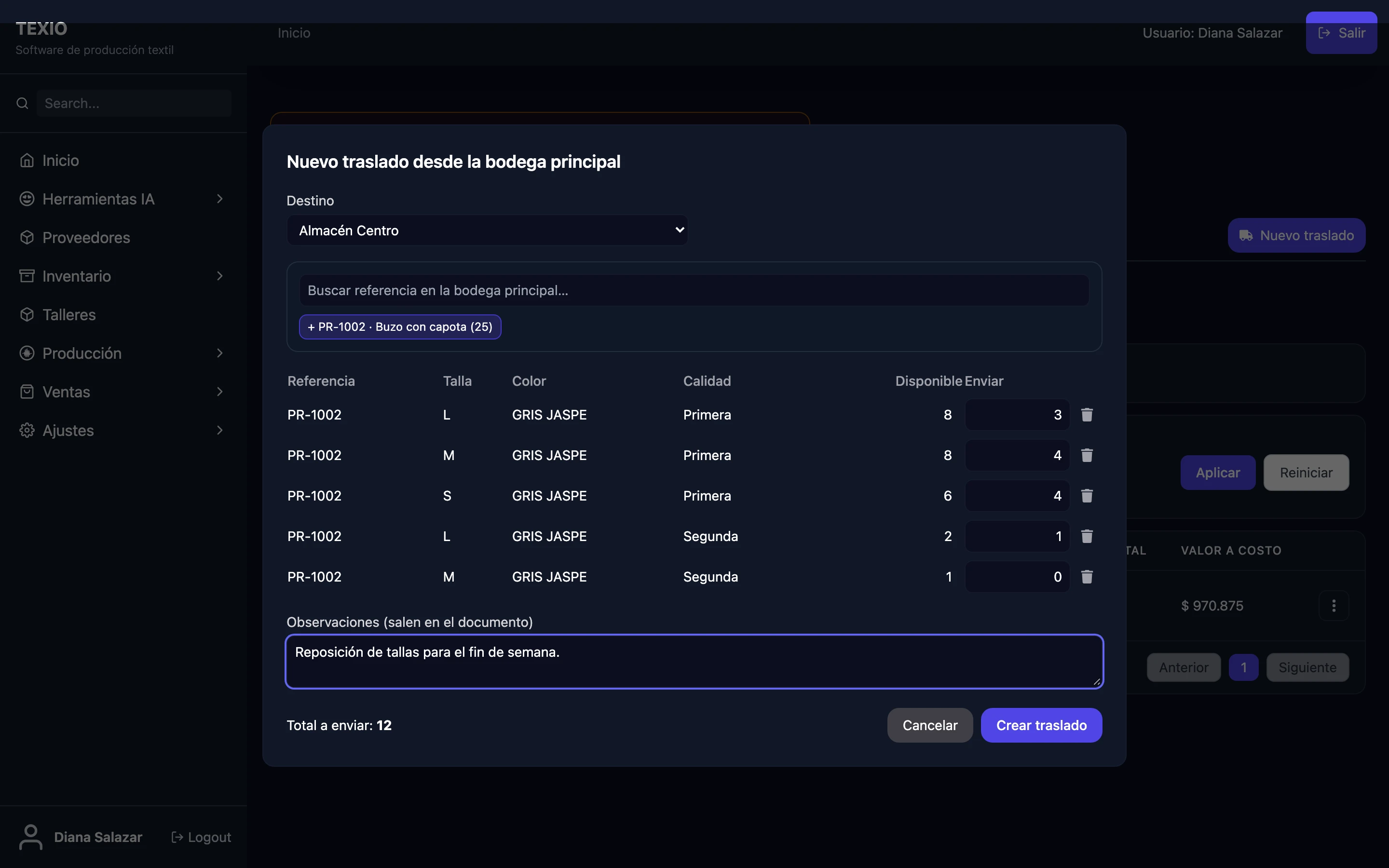The image size is (1389, 868).
Task: Click the Inicio breadcrumb in top bar
Action: (294, 33)
